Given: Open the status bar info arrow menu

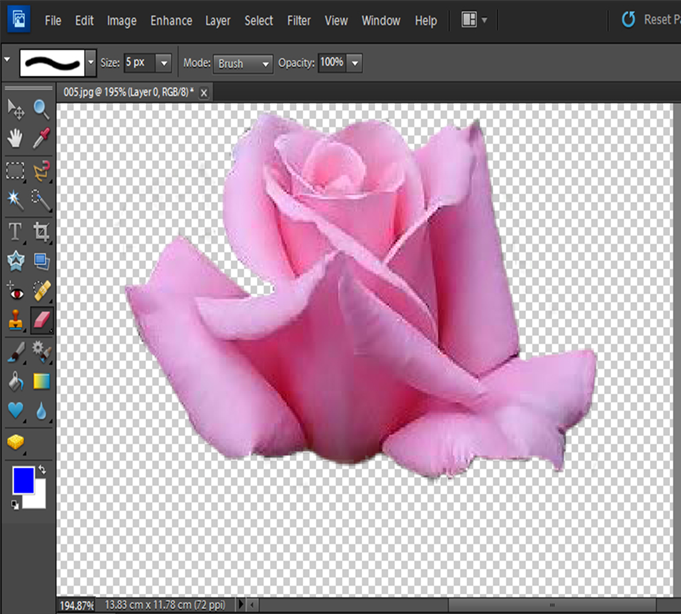Looking at the screenshot, I should (x=241, y=604).
